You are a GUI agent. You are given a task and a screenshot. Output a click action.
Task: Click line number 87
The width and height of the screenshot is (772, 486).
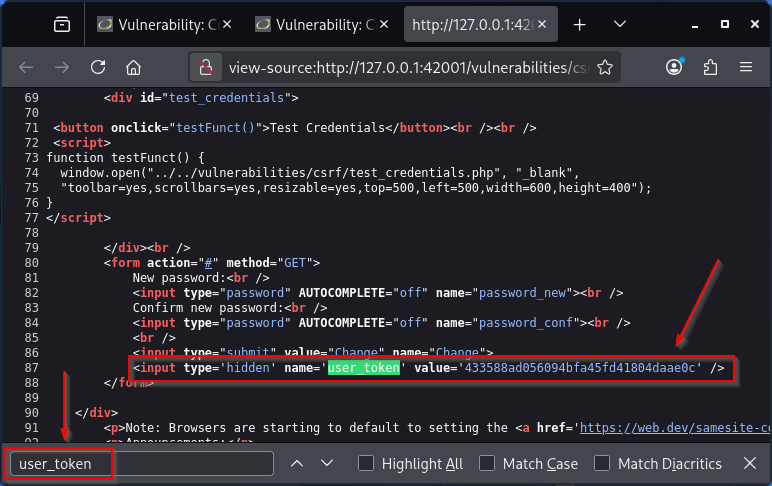pyautogui.click(x=32, y=368)
